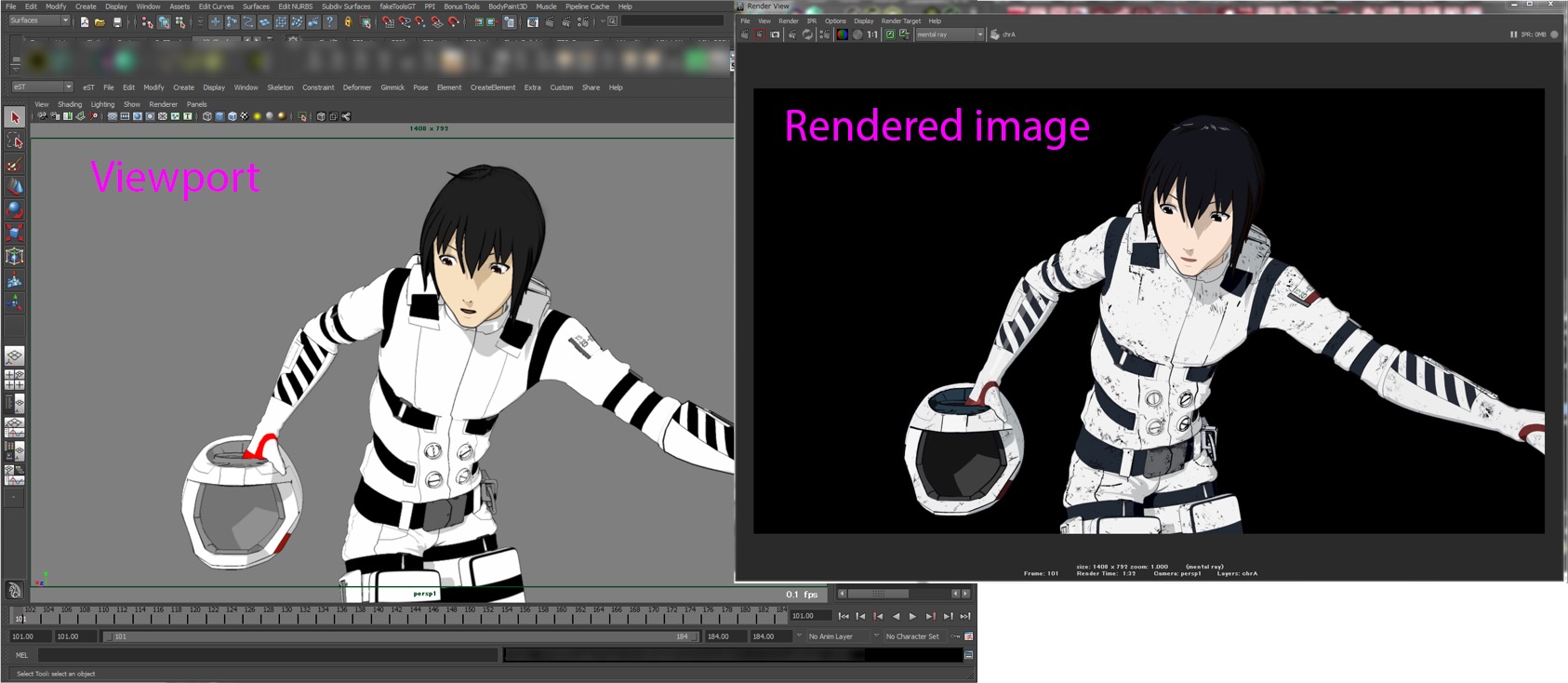Toggle Snap to curves icon

(405, 21)
